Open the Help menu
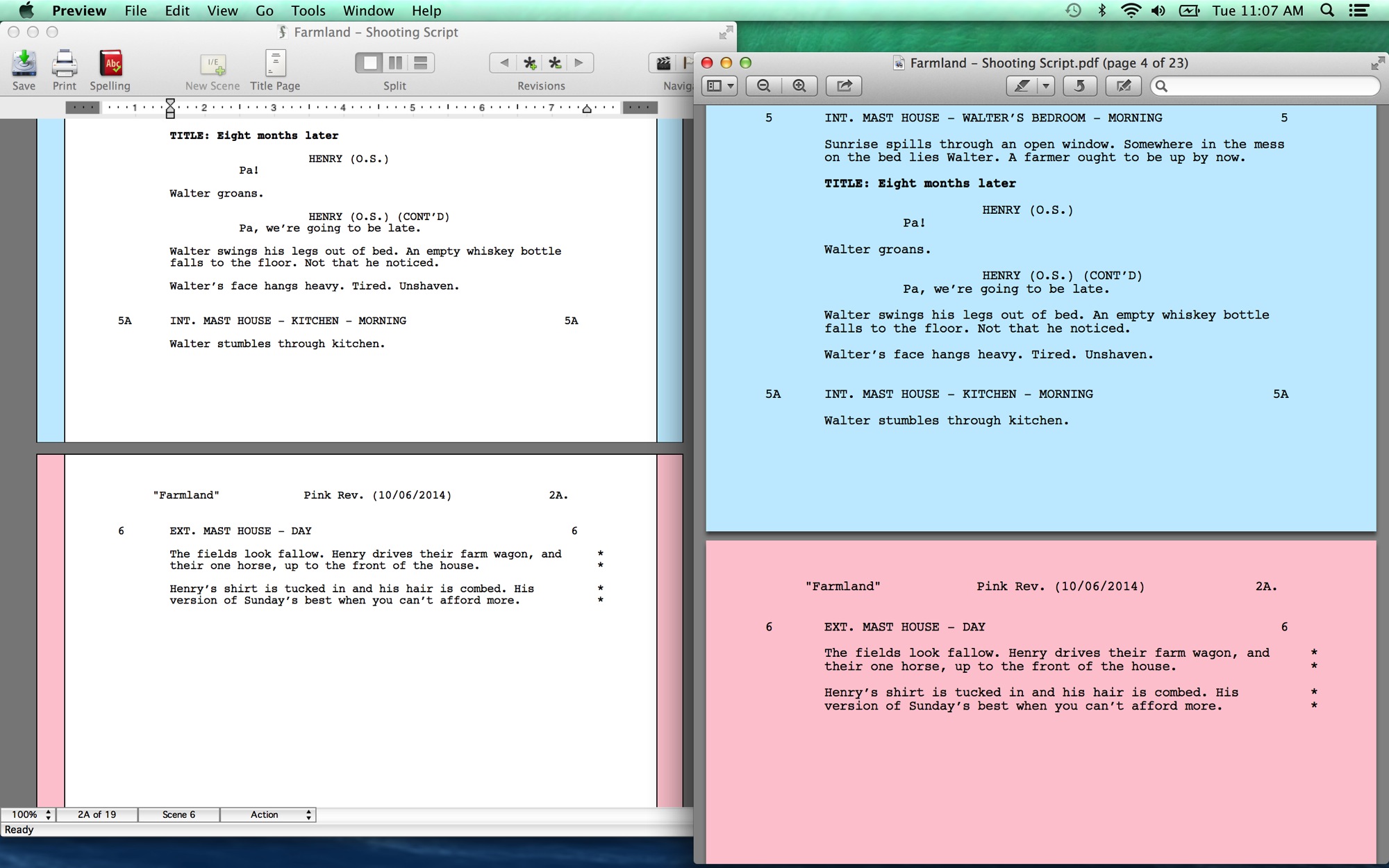 426,10
